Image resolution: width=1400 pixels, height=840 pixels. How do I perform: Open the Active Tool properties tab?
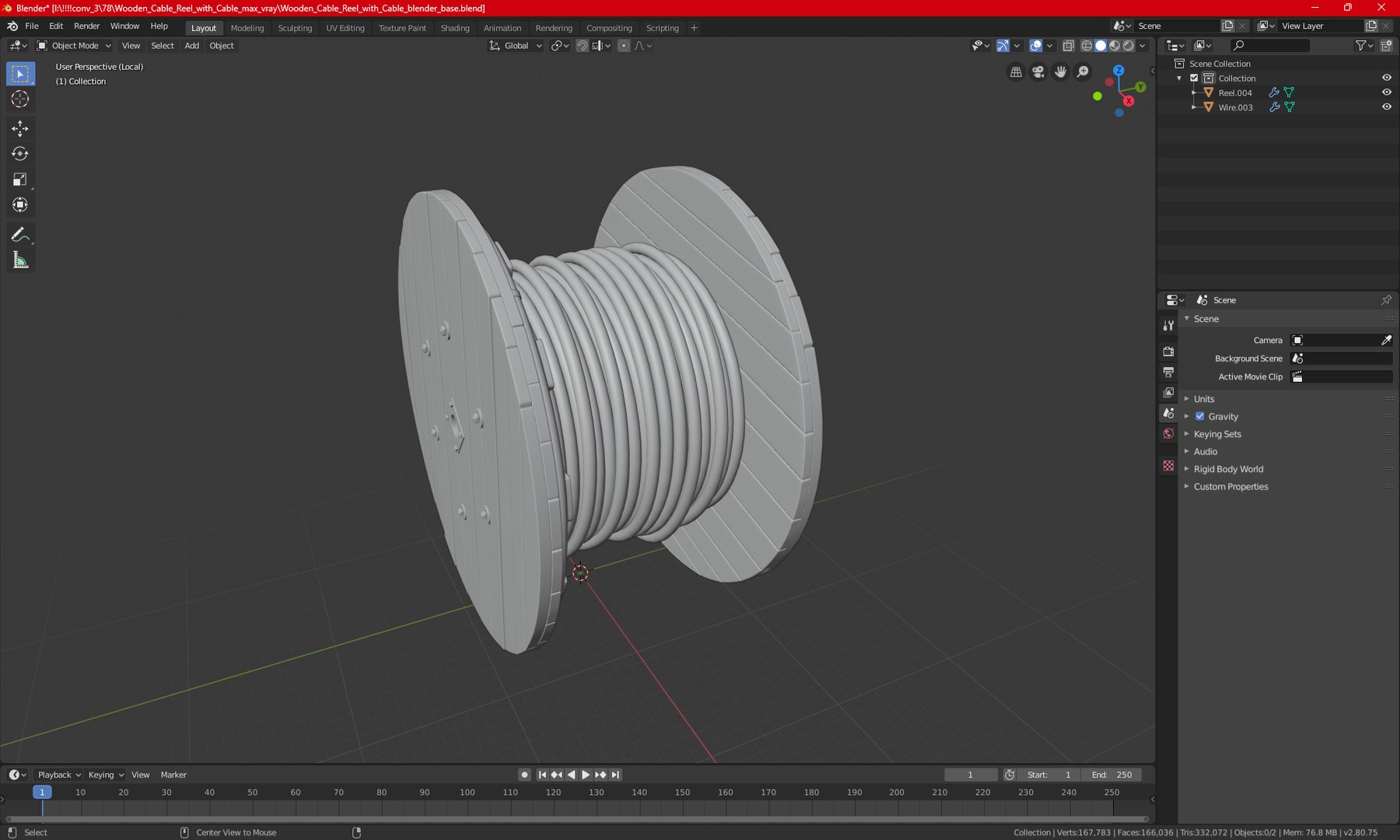tap(1168, 326)
